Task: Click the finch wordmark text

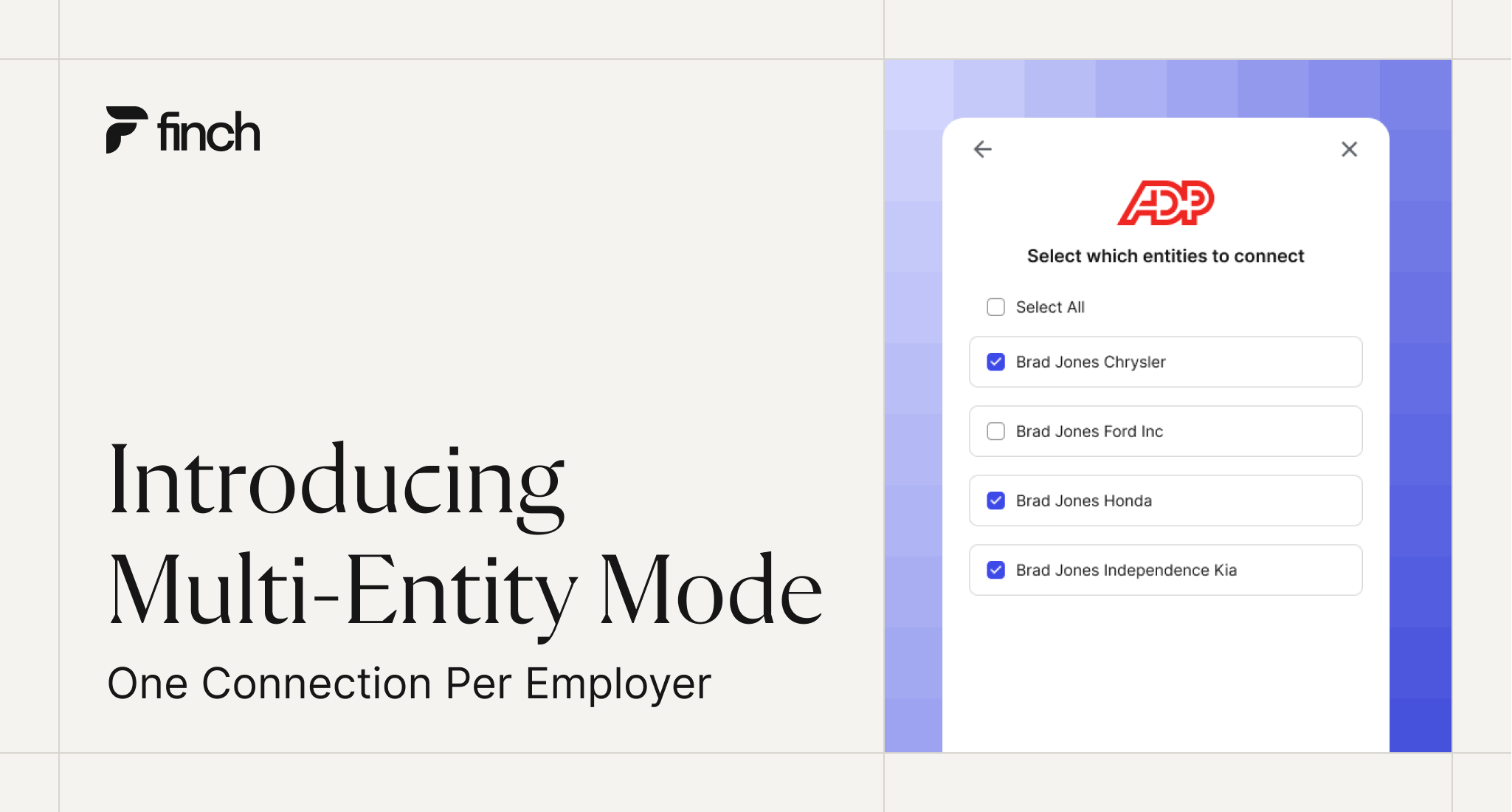Action: (209, 133)
